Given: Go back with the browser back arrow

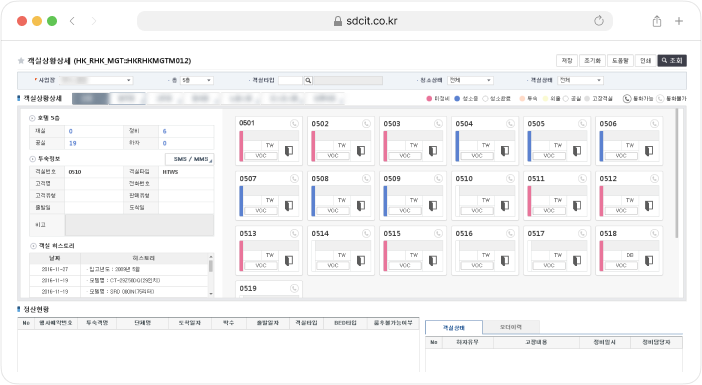Looking at the screenshot, I should tap(72, 21).
